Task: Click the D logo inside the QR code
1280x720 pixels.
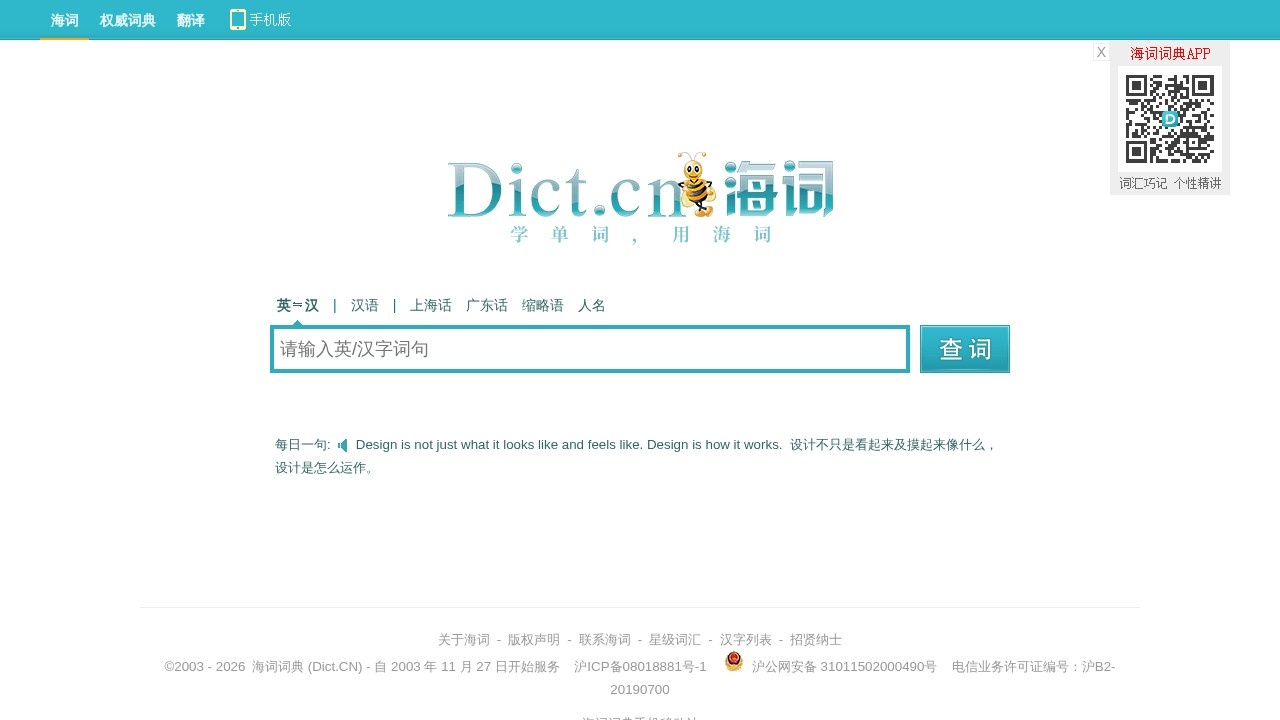Action: pos(1169,119)
